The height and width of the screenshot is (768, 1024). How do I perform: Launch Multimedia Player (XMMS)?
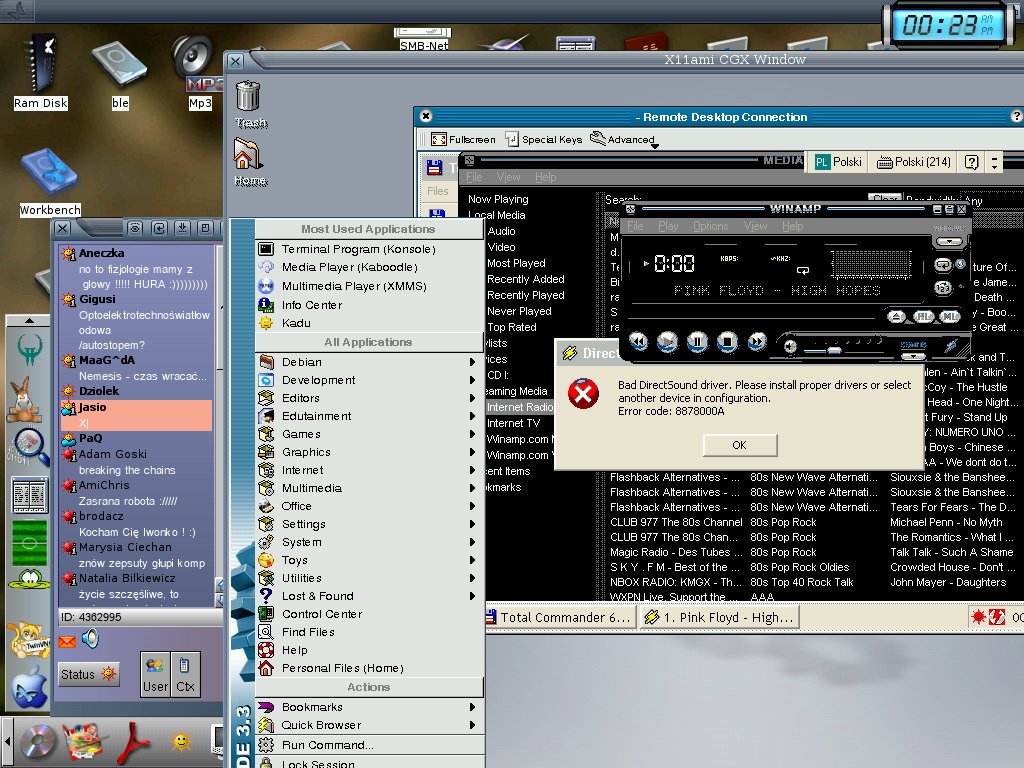coord(369,286)
